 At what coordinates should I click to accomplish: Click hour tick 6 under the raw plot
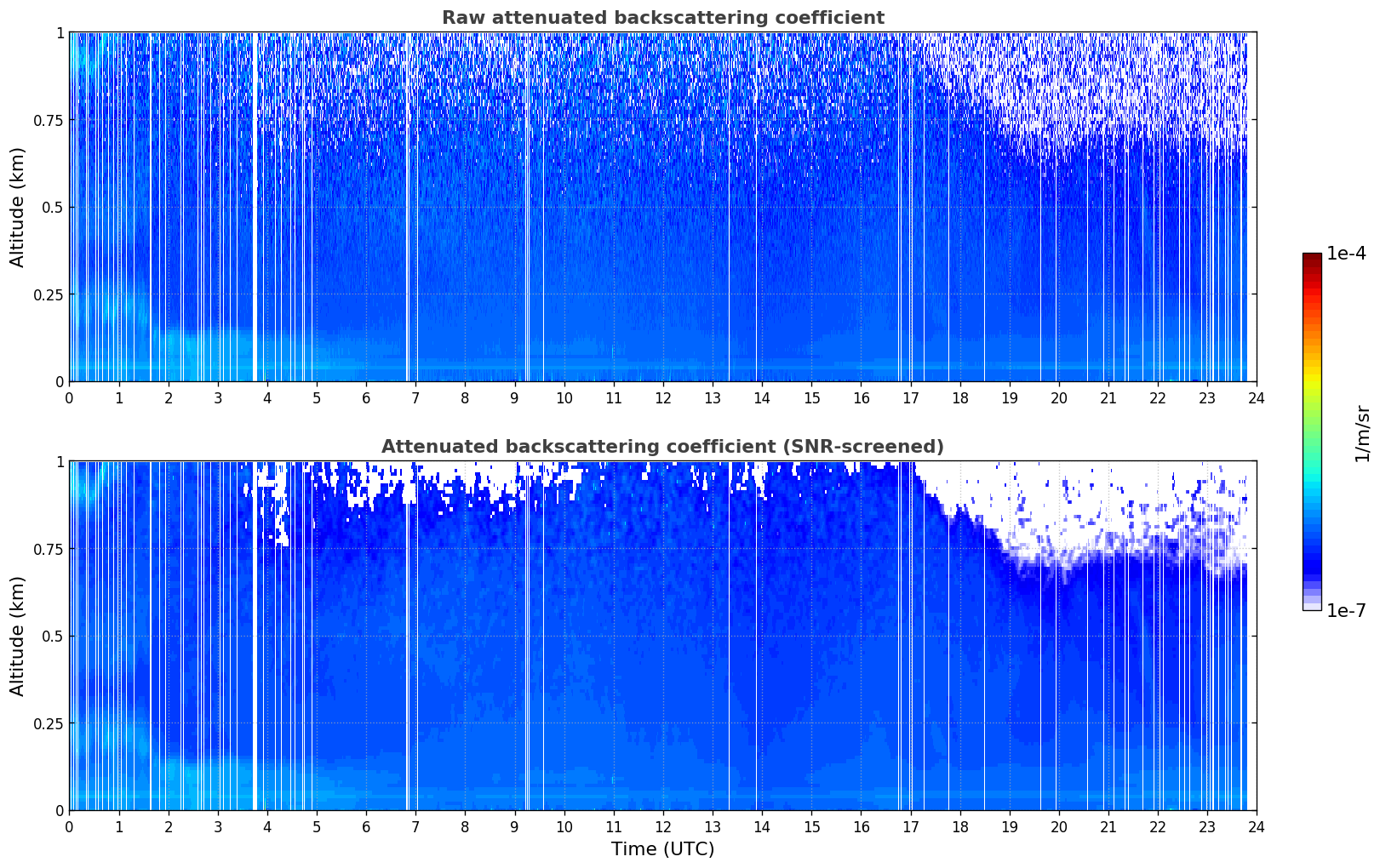pos(366,397)
